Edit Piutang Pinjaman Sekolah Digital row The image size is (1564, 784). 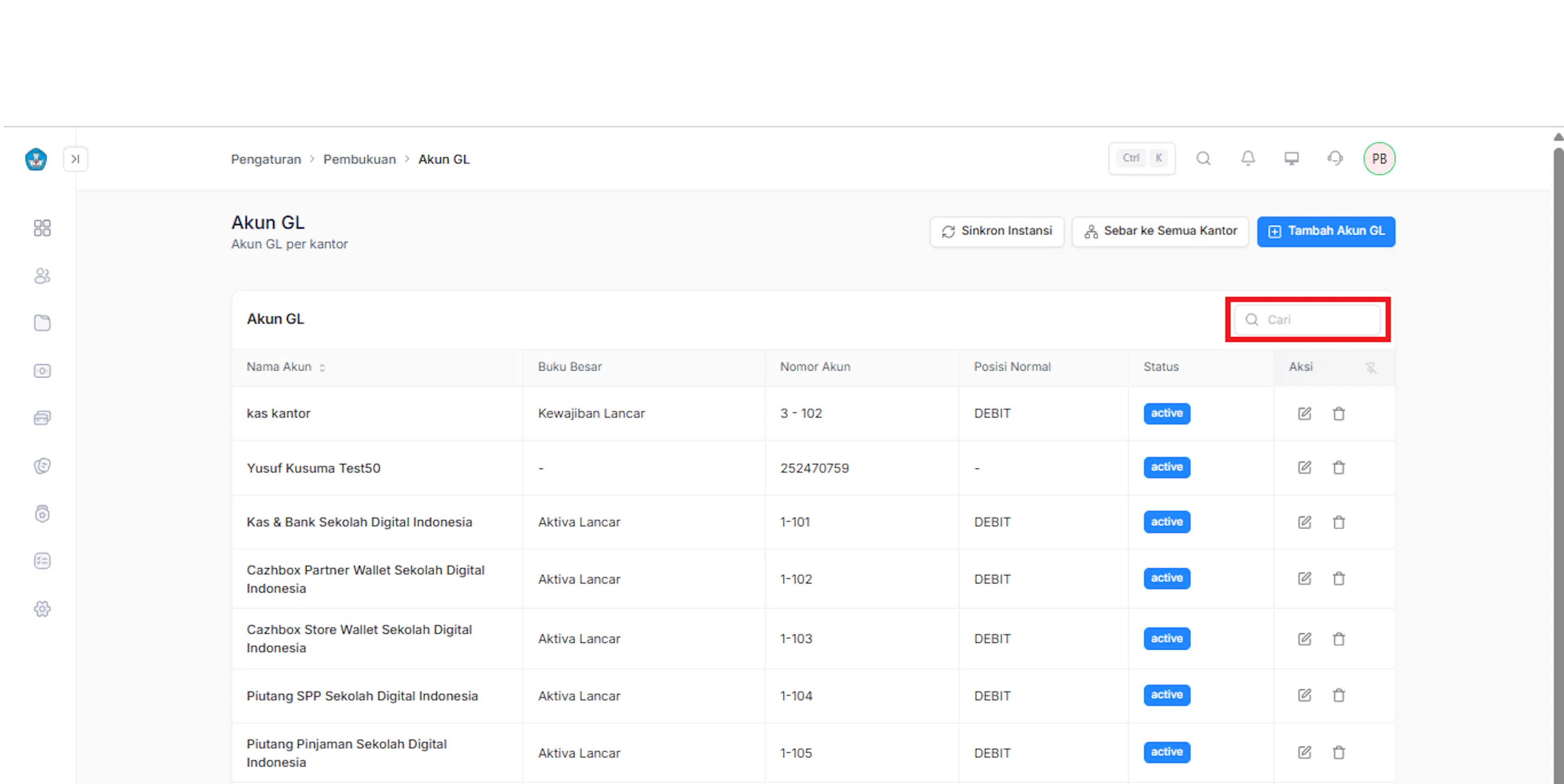[1304, 752]
